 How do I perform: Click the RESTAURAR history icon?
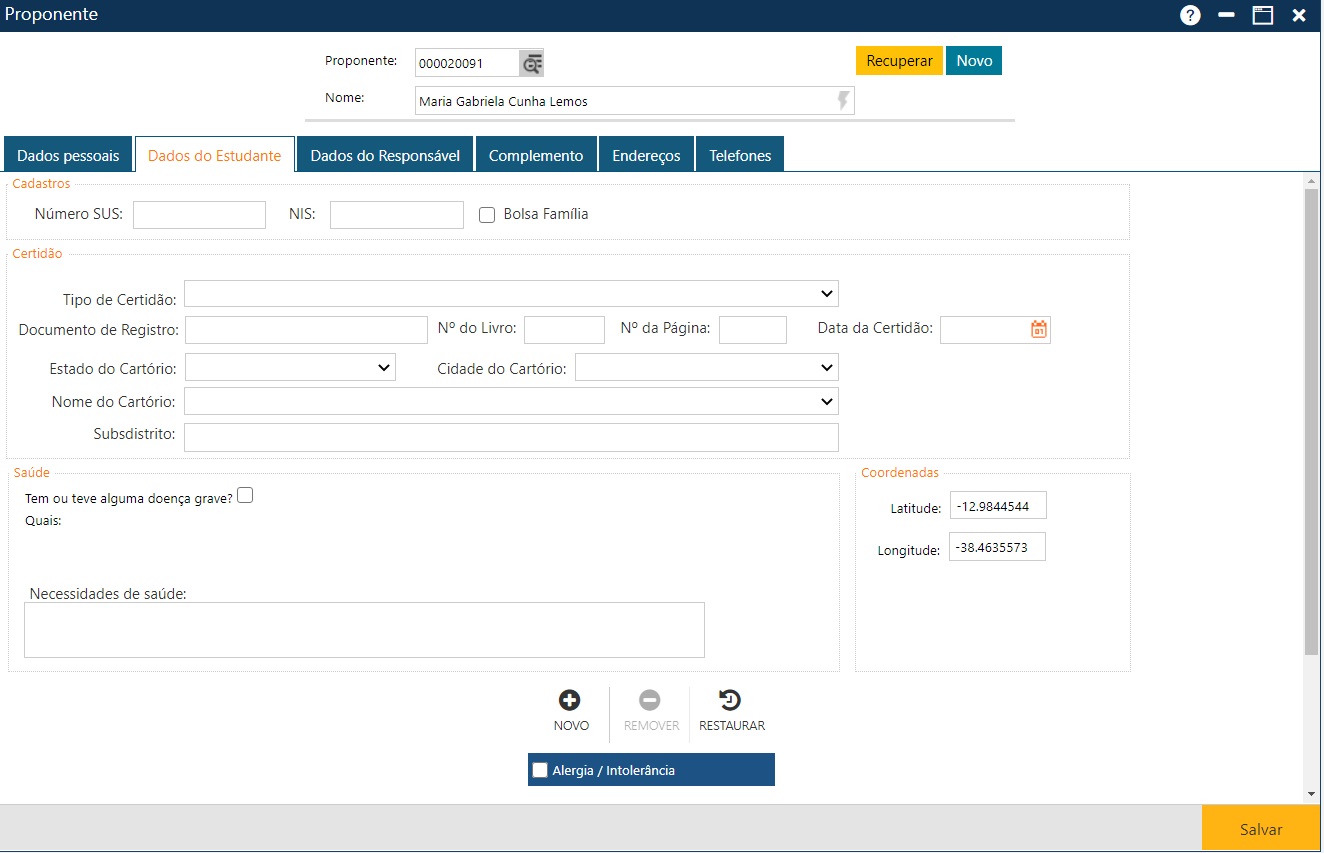(731, 701)
